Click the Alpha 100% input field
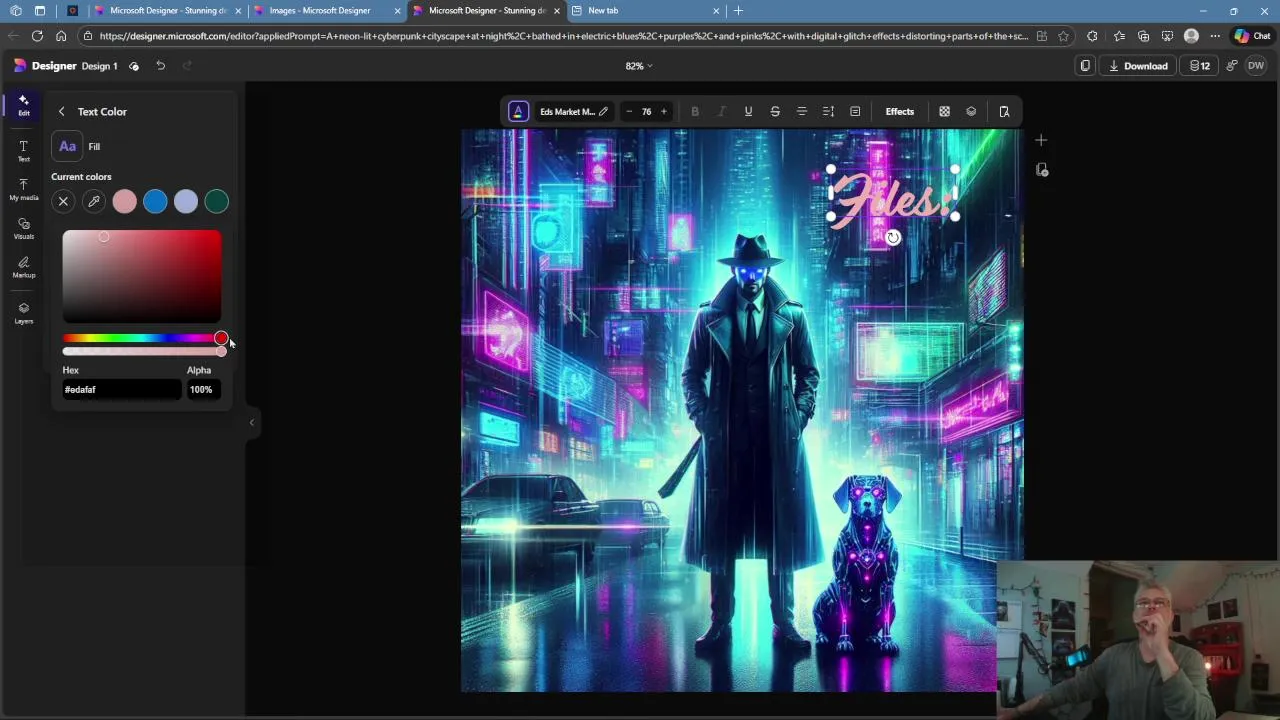Image resolution: width=1280 pixels, height=720 pixels. (204, 390)
